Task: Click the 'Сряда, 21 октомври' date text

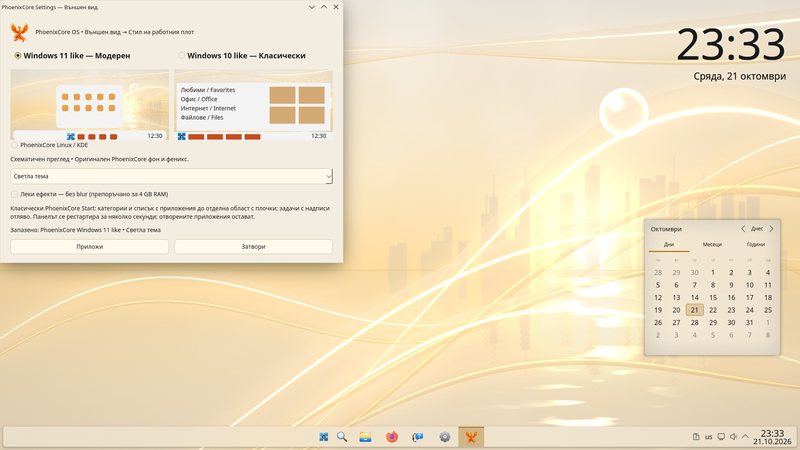Action: tap(739, 77)
